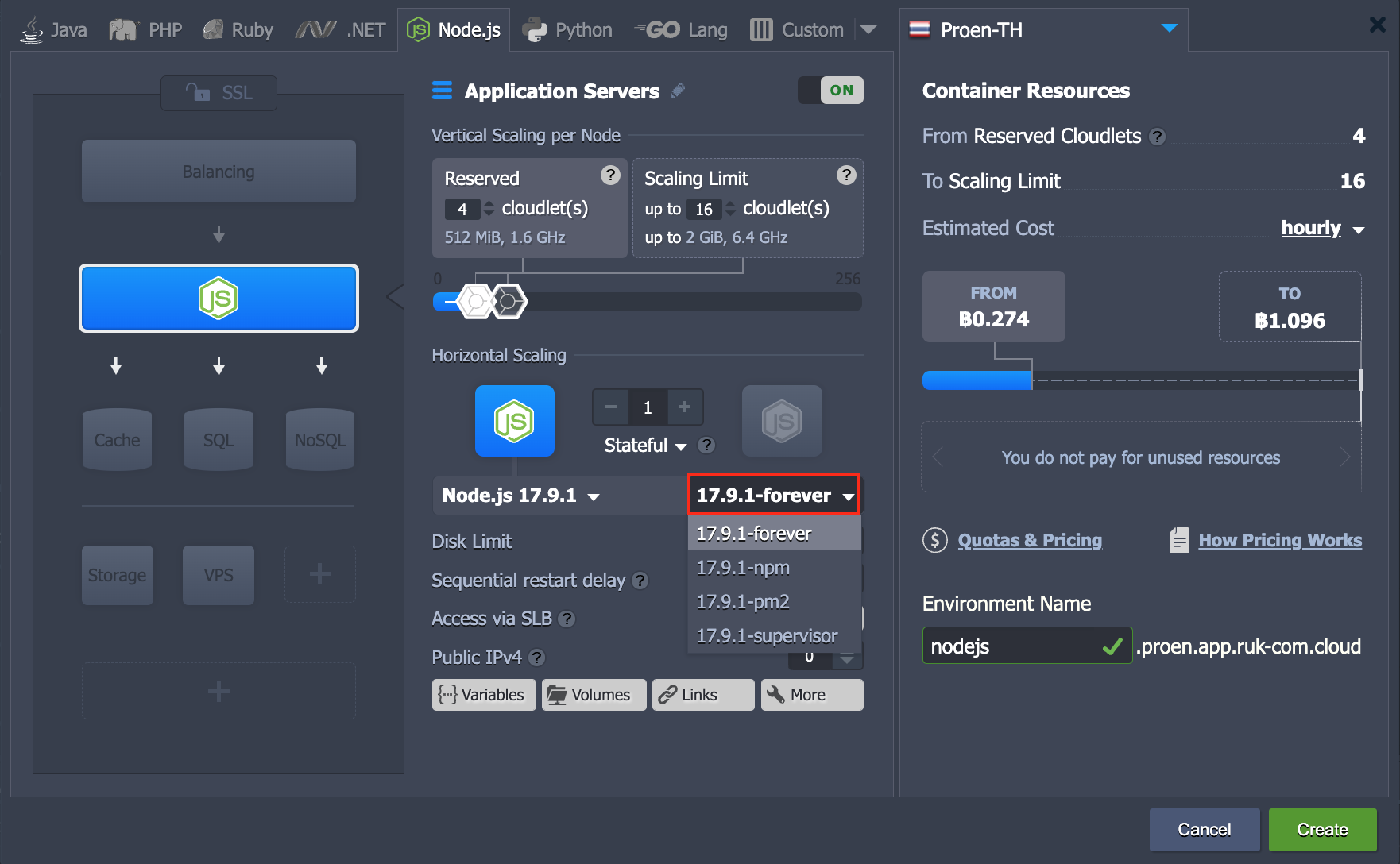Open the Node.js 17.9.1 version dropdown

[x=520, y=496]
